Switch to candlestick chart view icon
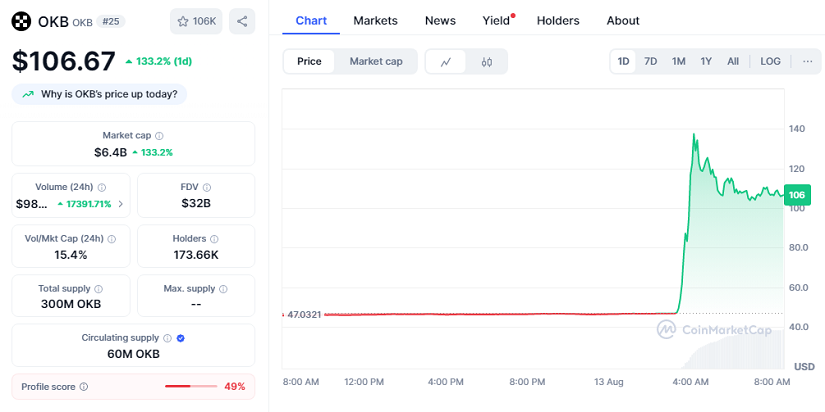825x412 pixels. tap(487, 62)
